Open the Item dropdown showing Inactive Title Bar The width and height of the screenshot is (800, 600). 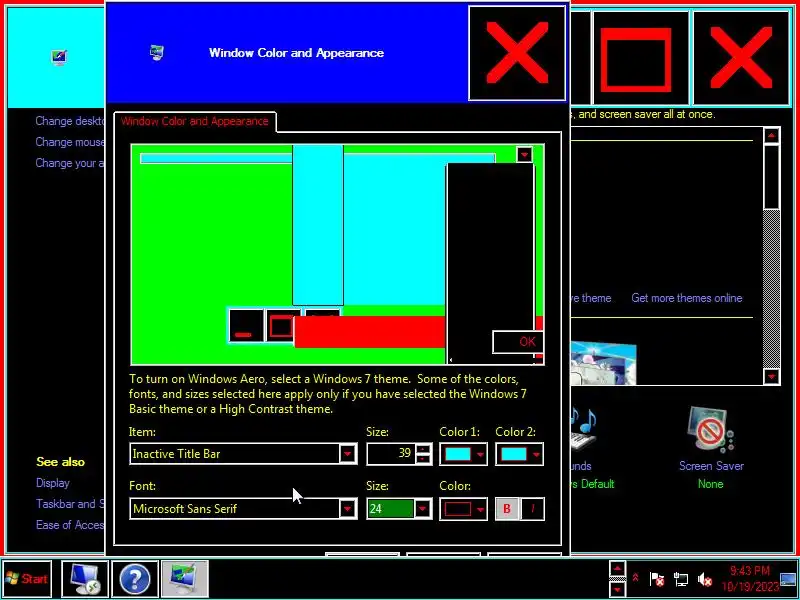coord(244,454)
